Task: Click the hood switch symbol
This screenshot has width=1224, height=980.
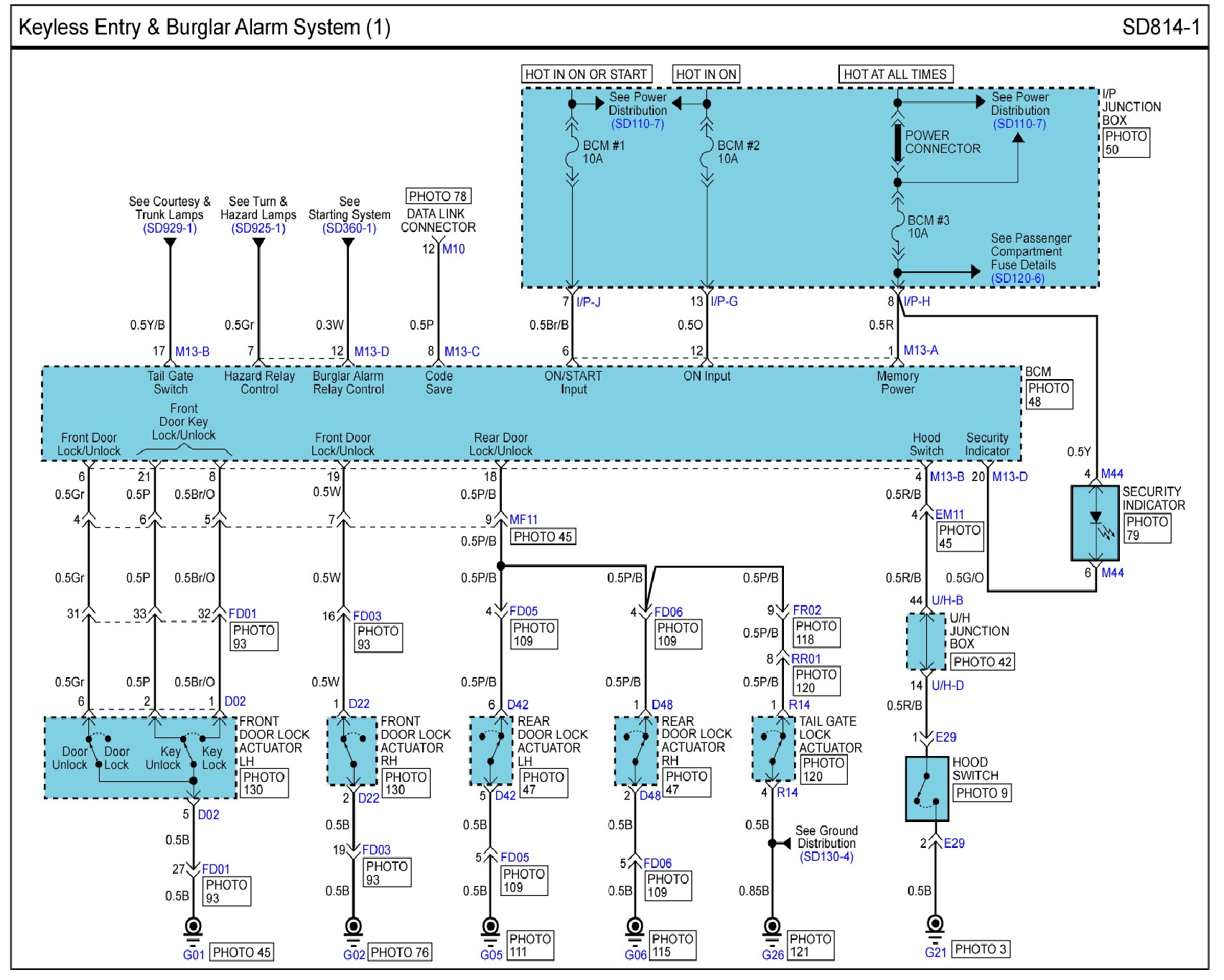Action: pyautogui.click(x=927, y=788)
